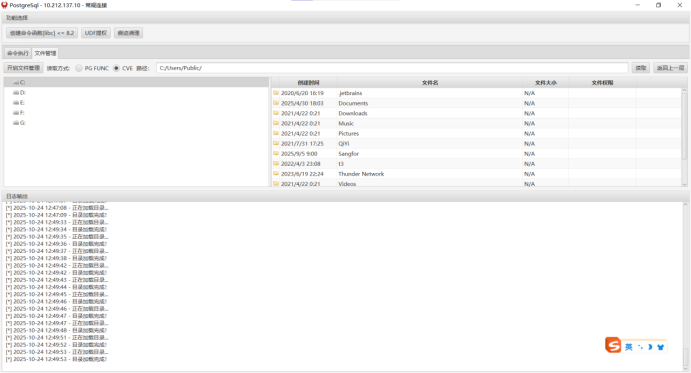This screenshot has width=691, height=373.
Task: Click the t3 folder icon
Action: pos(276,164)
